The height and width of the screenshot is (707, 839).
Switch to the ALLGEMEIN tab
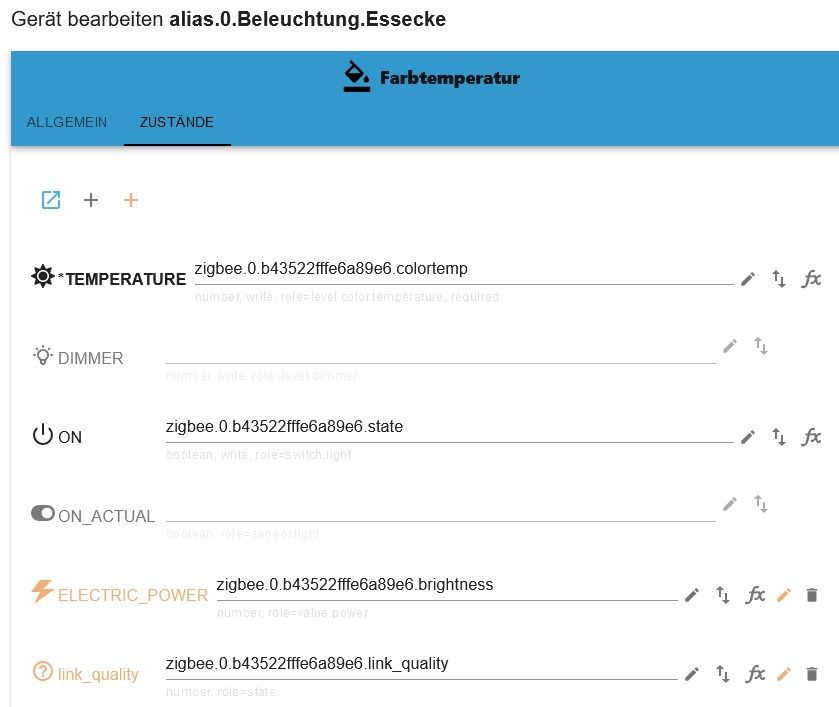pyautogui.click(x=67, y=122)
